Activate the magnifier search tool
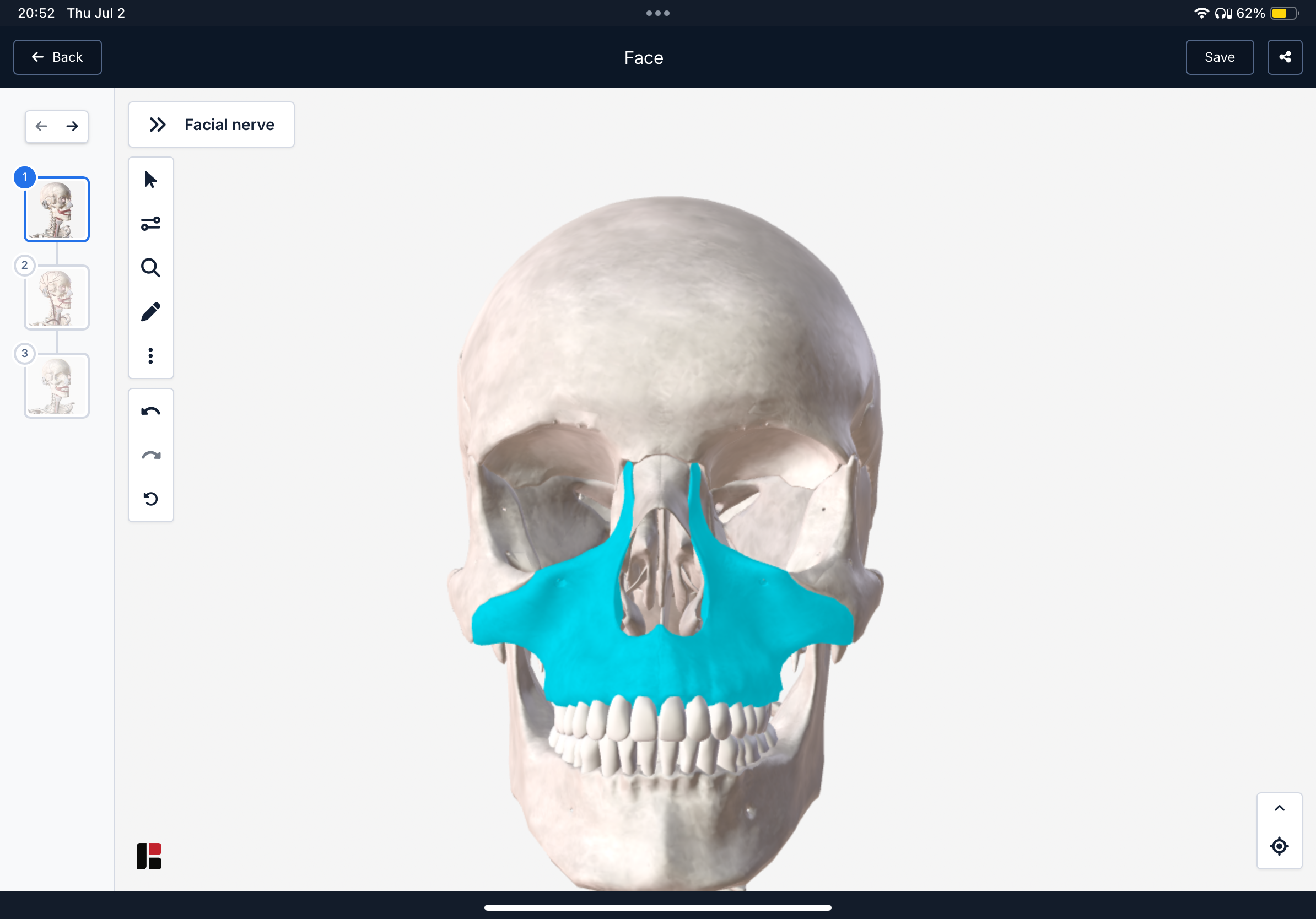 pyautogui.click(x=151, y=268)
